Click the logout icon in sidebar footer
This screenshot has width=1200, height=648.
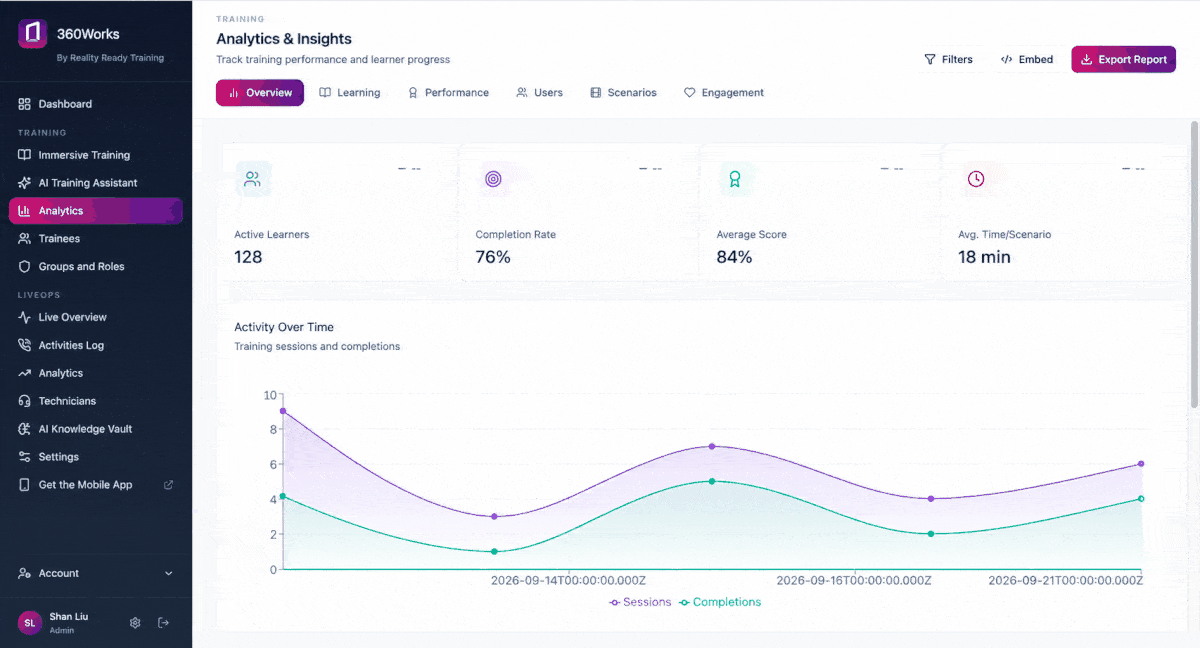click(164, 623)
